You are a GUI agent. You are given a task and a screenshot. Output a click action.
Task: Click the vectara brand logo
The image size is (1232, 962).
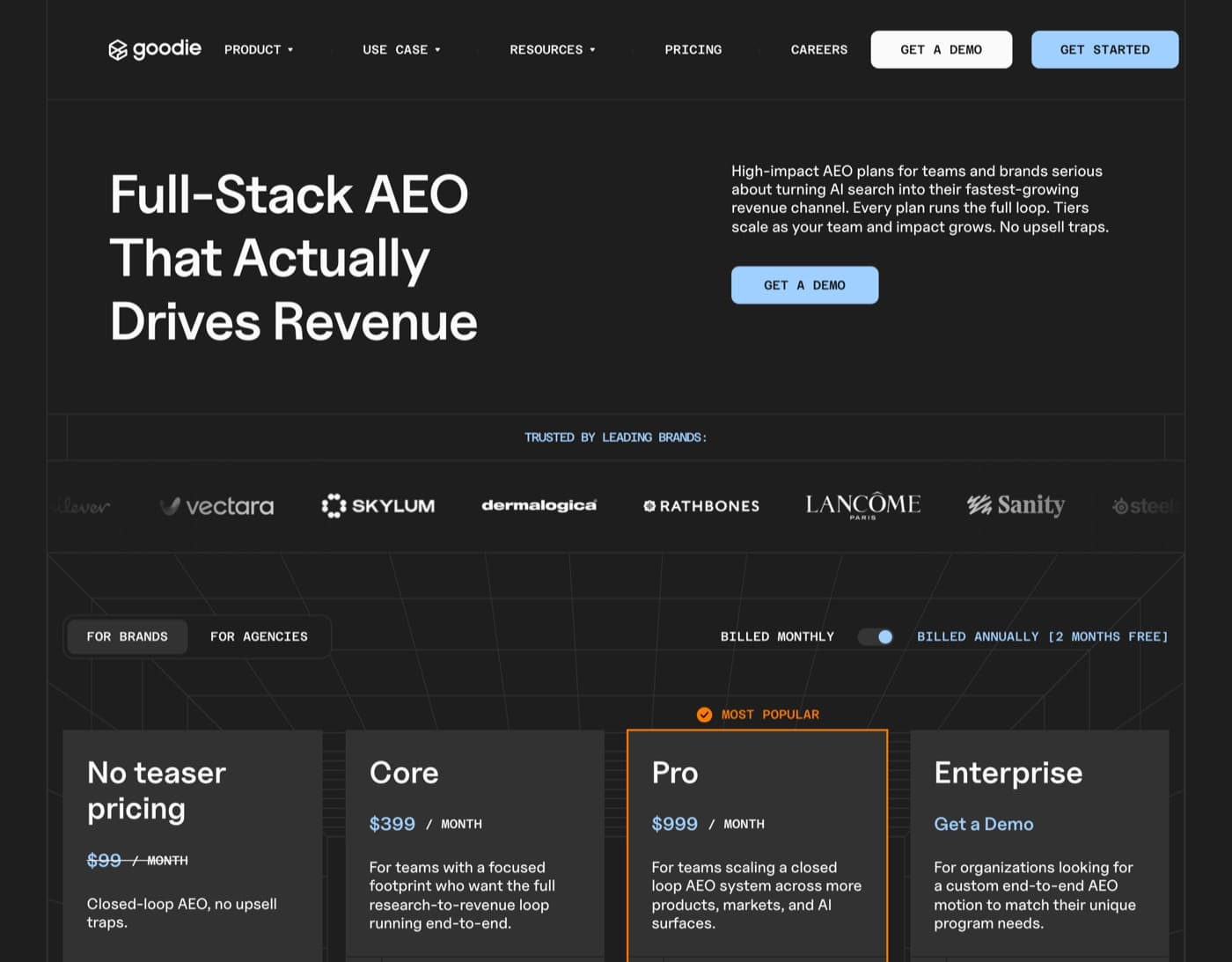[216, 506]
